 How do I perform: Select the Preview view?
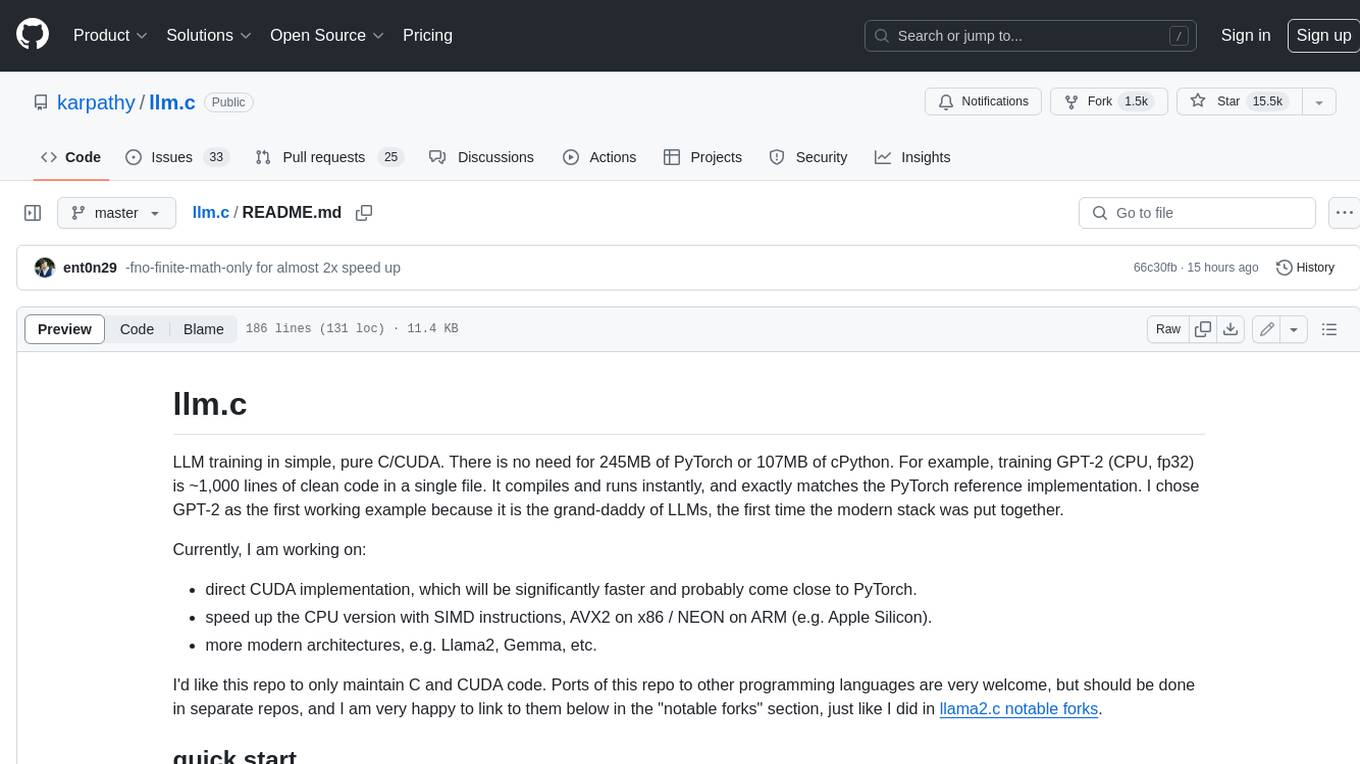pos(64,329)
